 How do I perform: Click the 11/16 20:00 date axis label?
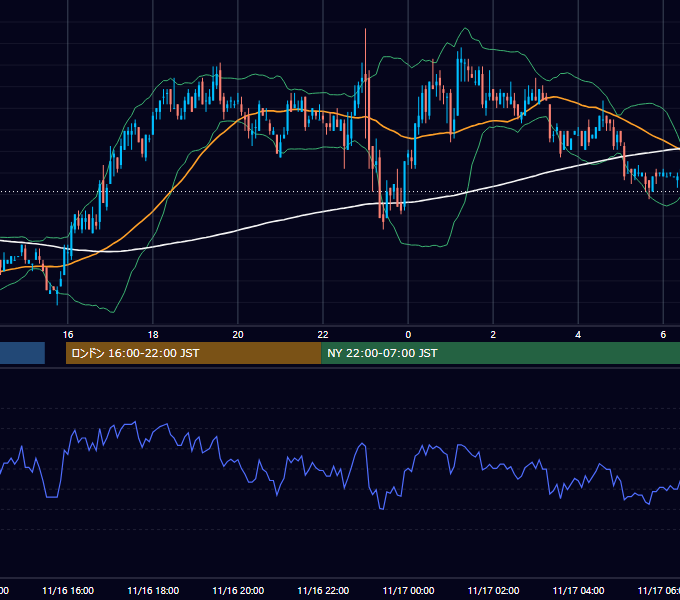coord(238,590)
